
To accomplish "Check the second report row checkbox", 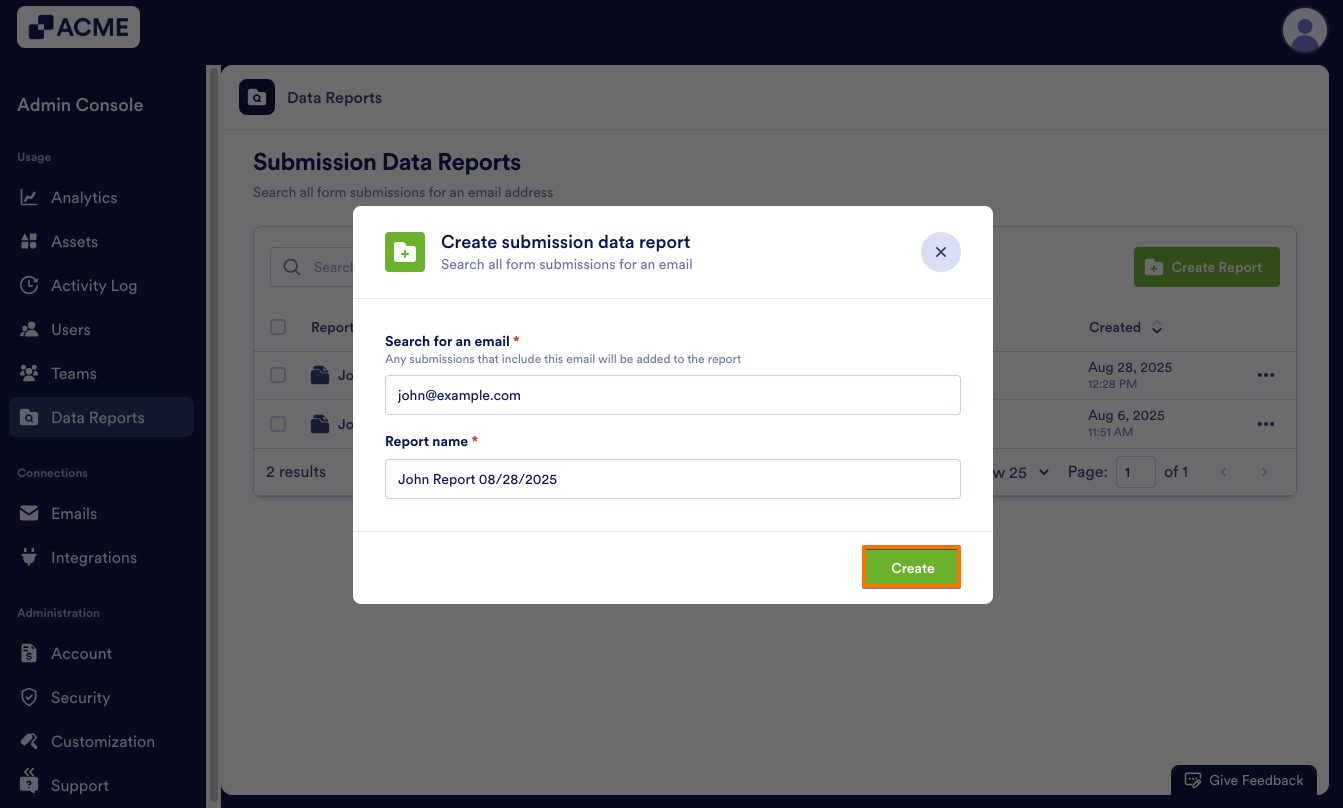I will 278,424.
